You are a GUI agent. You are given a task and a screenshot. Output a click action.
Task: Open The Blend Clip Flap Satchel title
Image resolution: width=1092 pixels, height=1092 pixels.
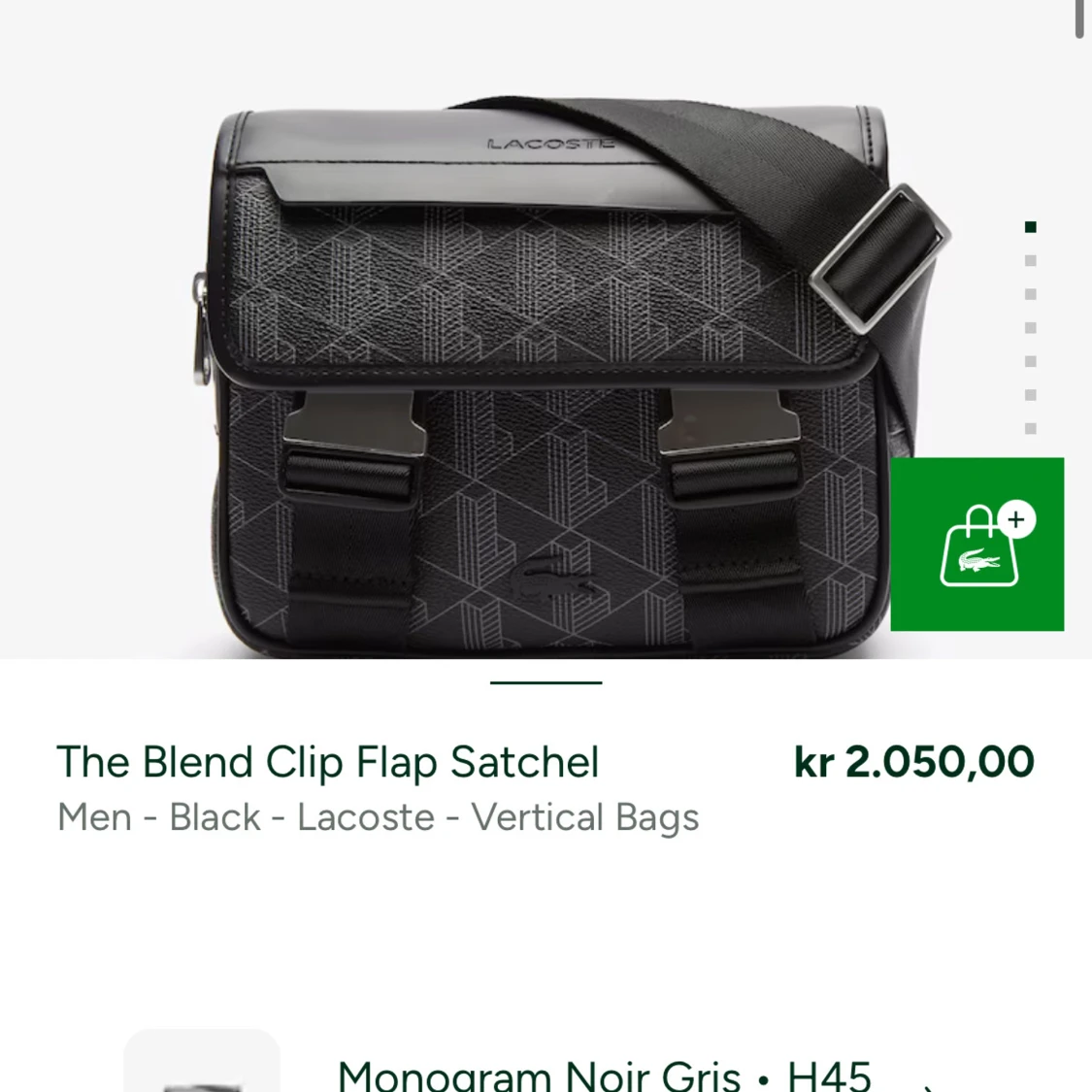point(328,762)
